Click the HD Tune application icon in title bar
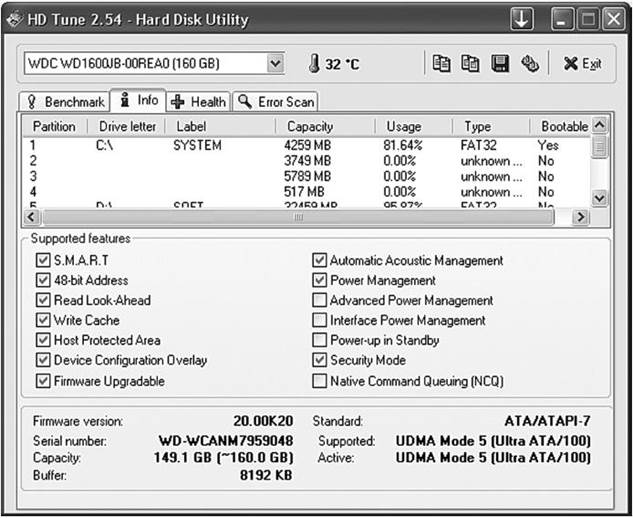Image resolution: width=633 pixels, height=518 pixels. click(15, 19)
